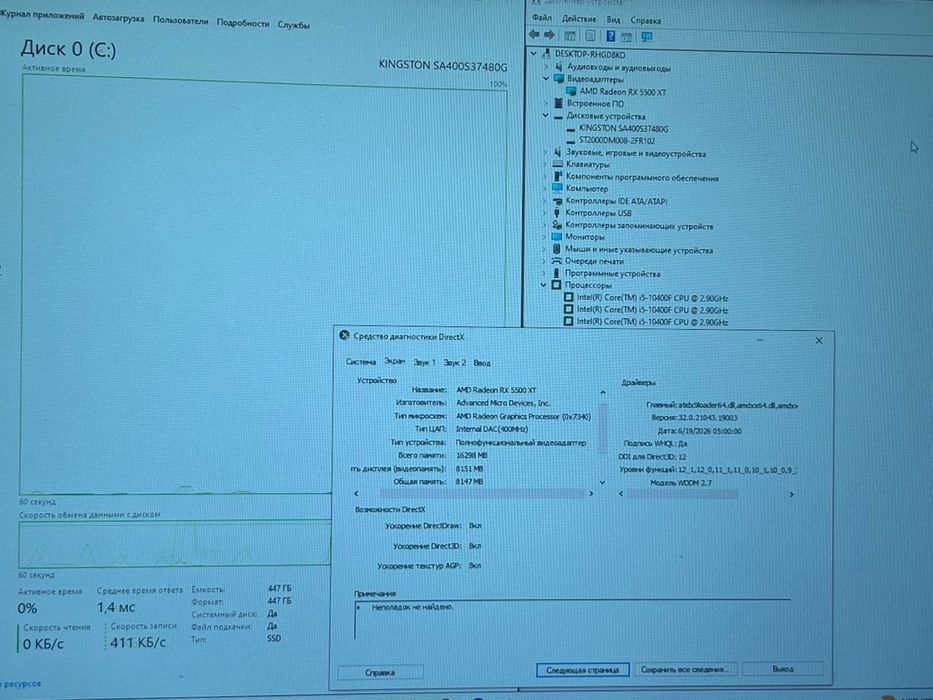Click the device info vertical scrollbar thumb
The width and height of the screenshot is (933, 700).
[x=602, y=427]
